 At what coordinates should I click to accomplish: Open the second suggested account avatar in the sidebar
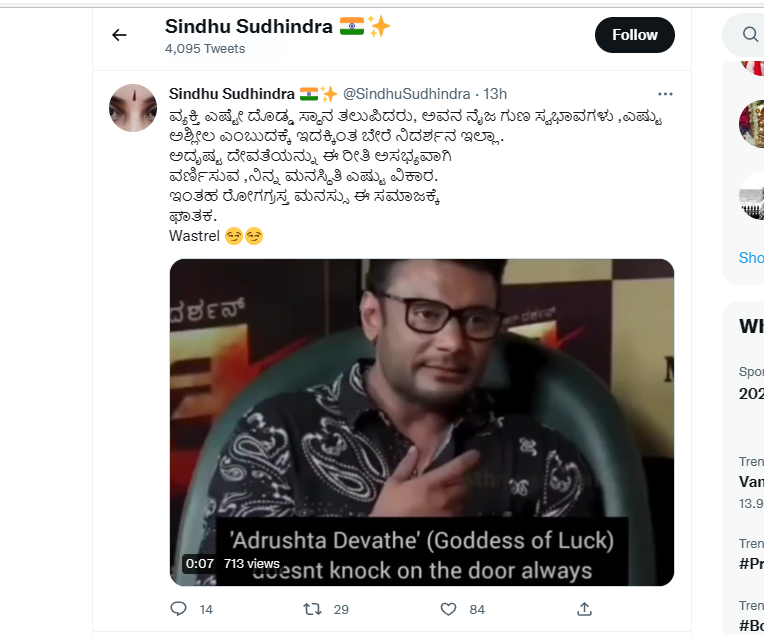(752, 123)
